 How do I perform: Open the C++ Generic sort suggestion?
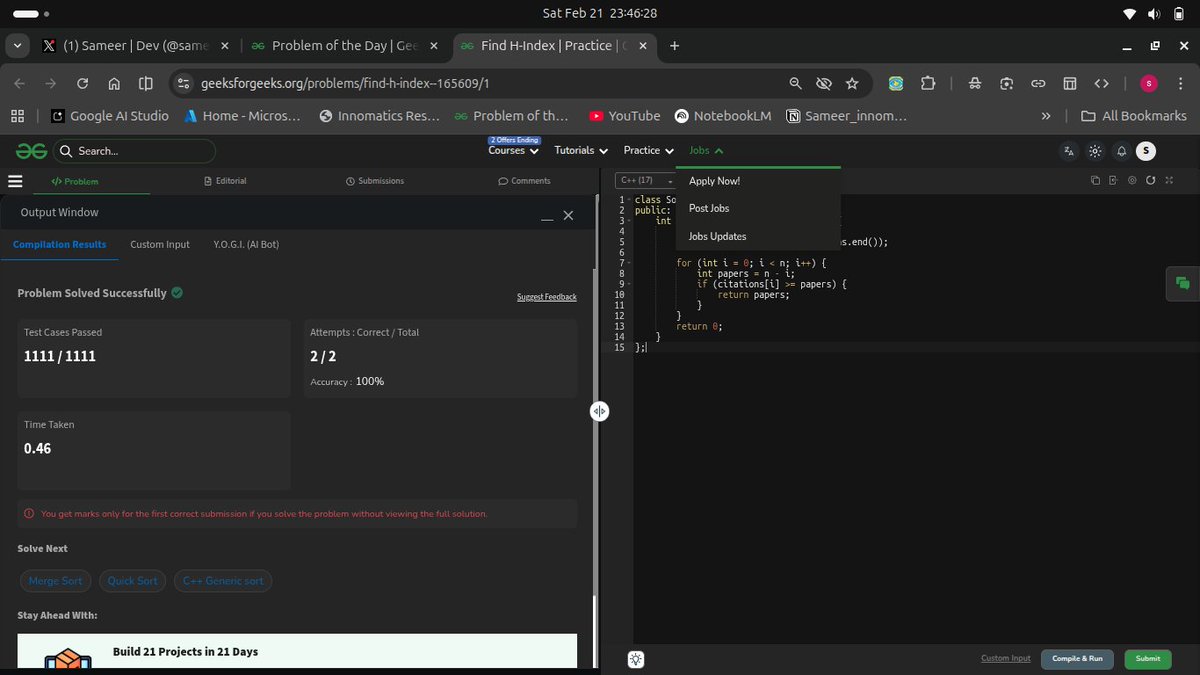pos(223,581)
